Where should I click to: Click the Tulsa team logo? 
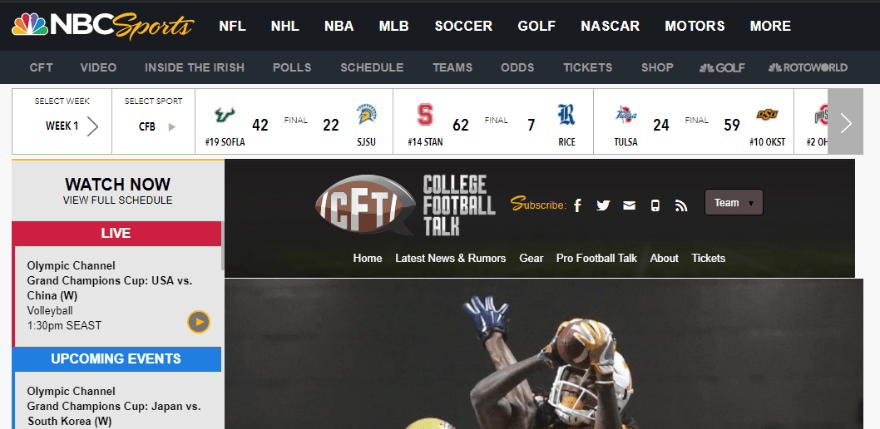click(x=625, y=115)
